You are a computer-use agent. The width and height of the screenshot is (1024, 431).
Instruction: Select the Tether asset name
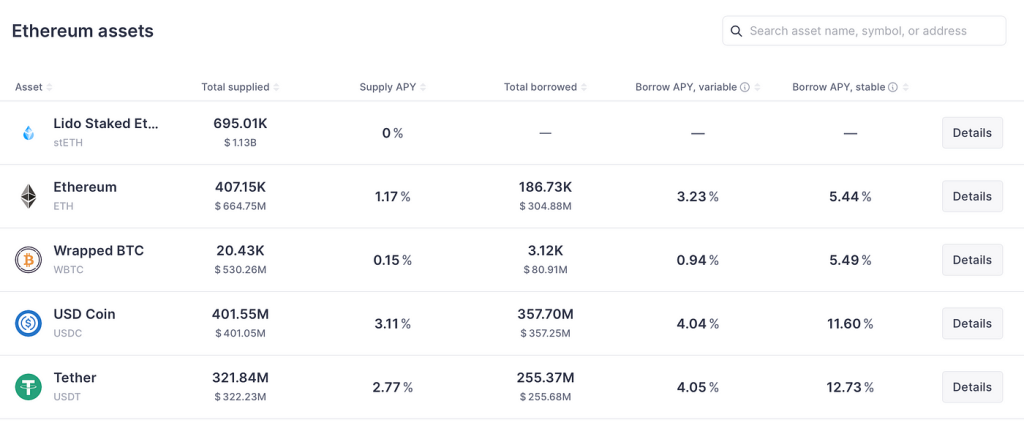tap(75, 377)
